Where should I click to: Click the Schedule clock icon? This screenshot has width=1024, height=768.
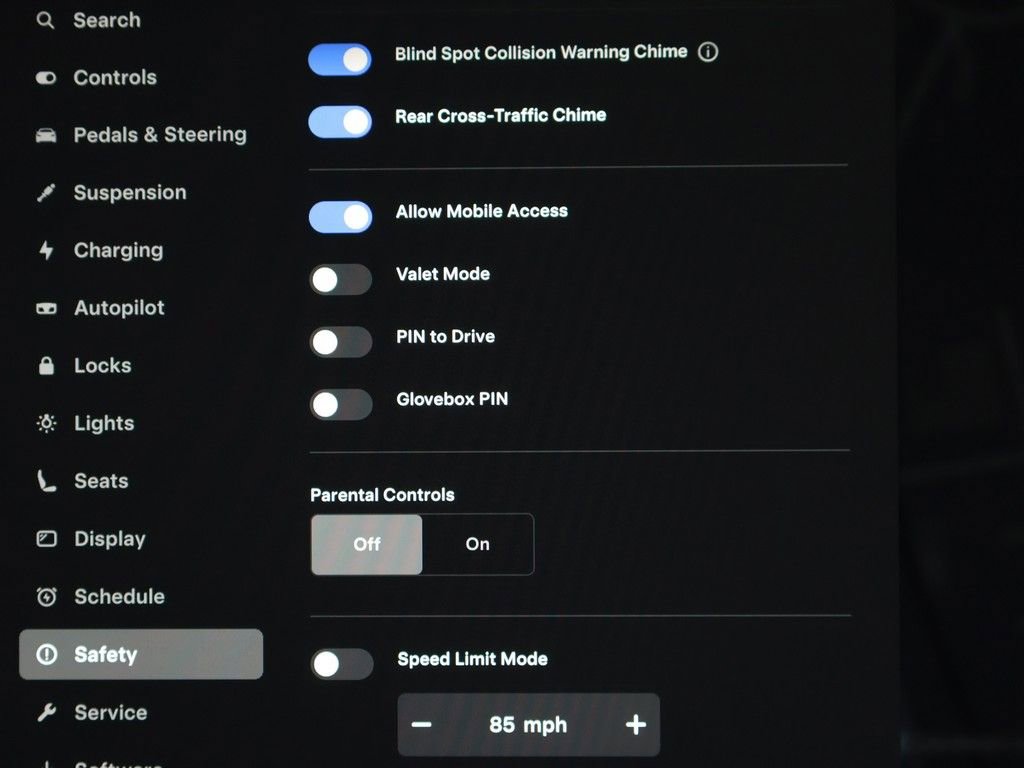pos(44,597)
